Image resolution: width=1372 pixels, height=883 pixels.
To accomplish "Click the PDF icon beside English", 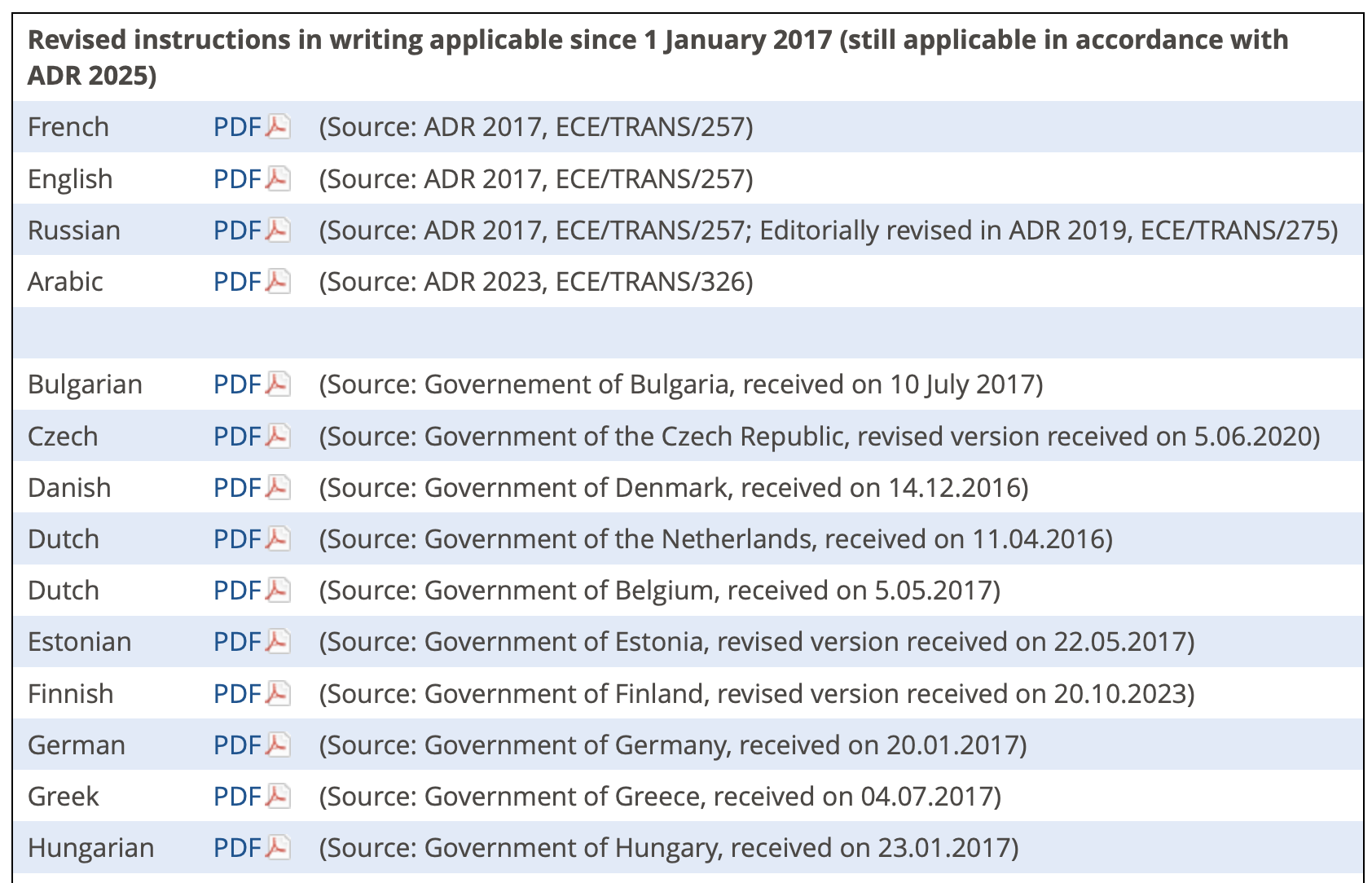I will 279,178.
